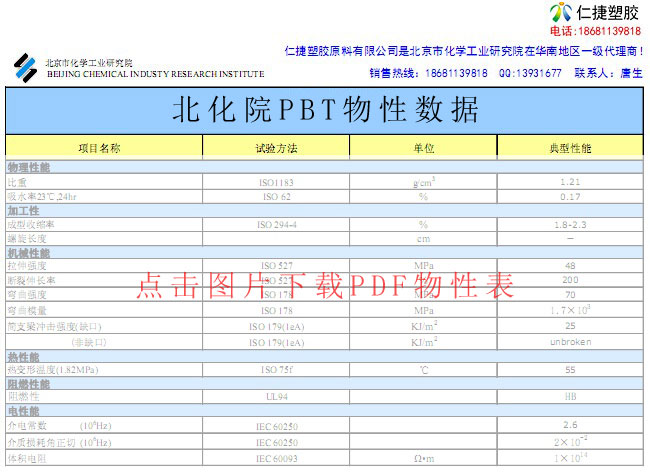Click the 1×10¹⁴ volume resistivity value
This screenshot has width=650, height=472.
[570, 458]
